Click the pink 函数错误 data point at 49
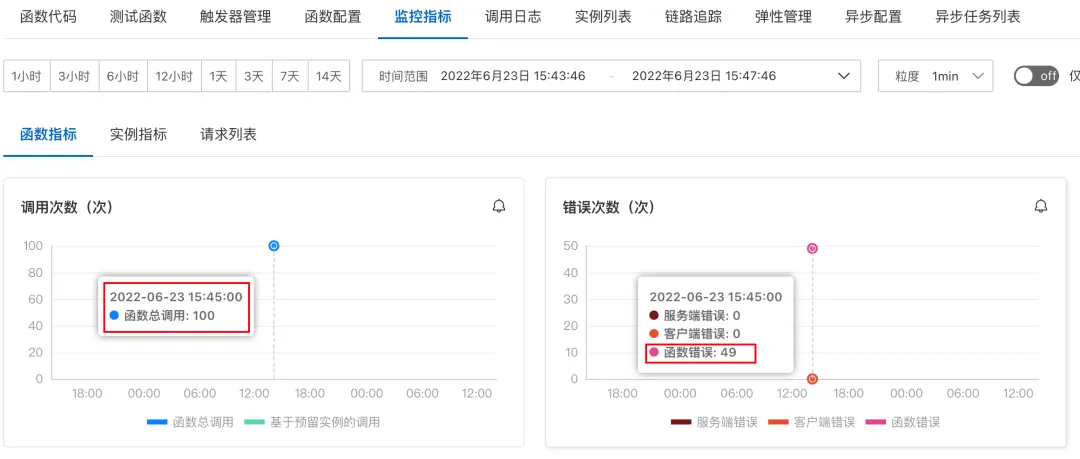1080x459 pixels. click(x=812, y=248)
